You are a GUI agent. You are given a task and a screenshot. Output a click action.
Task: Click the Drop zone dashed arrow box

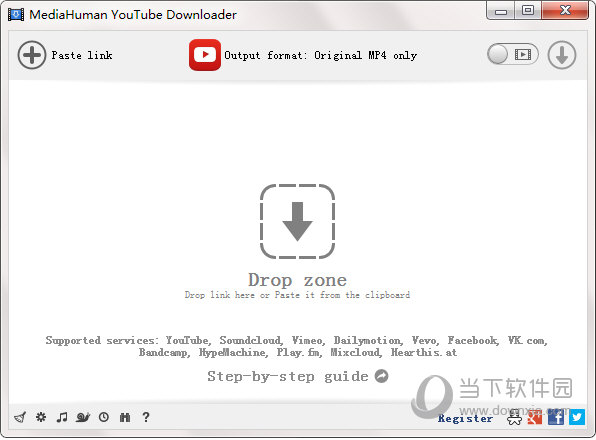297,222
